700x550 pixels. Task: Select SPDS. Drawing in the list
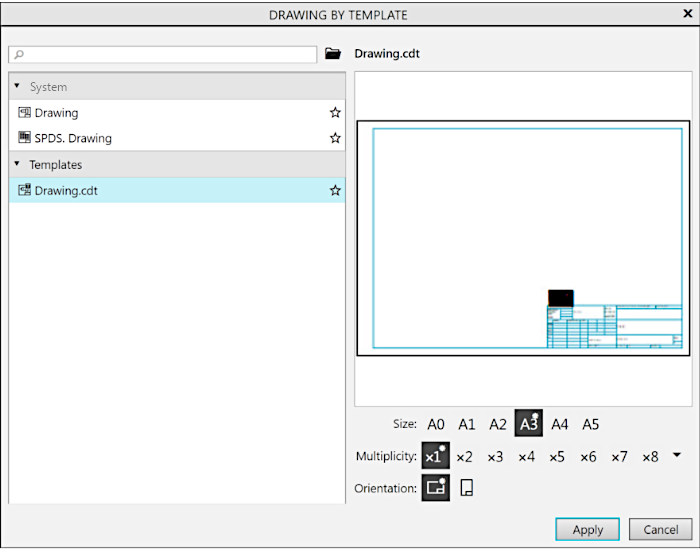click(73, 138)
